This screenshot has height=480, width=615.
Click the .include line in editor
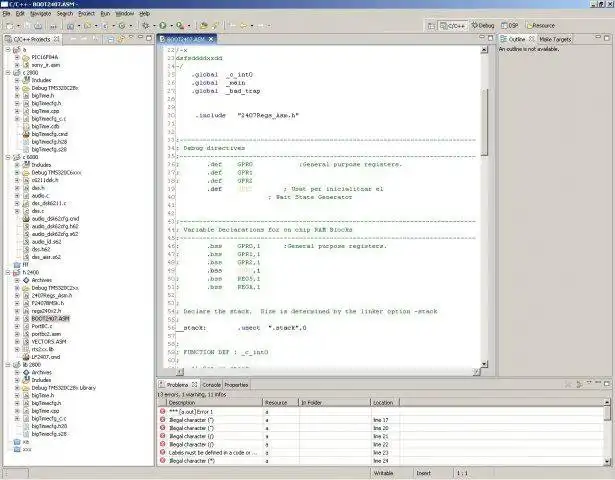247,115
